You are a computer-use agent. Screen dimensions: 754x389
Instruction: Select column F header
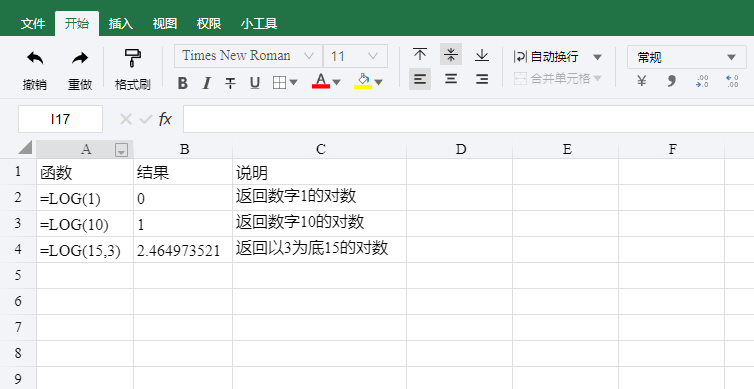click(x=672, y=149)
